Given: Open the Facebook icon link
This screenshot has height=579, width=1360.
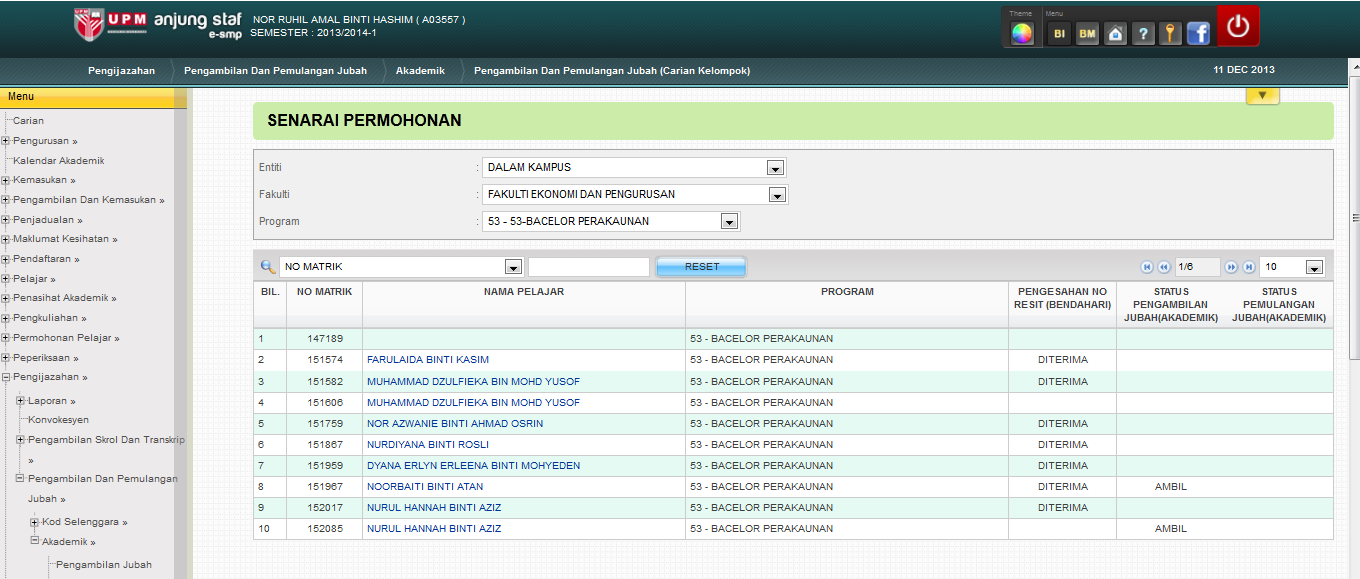Looking at the screenshot, I should (x=1198, y=34).
